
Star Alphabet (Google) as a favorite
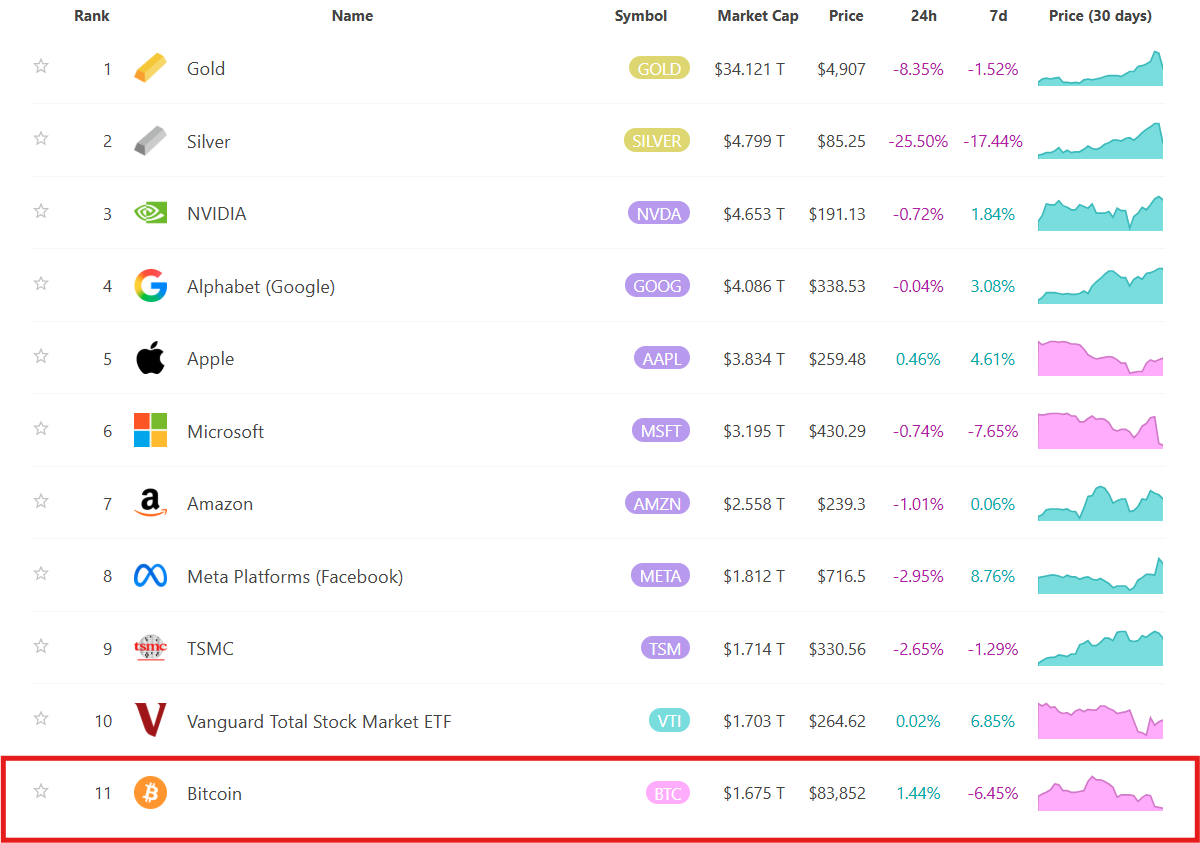[41, 283]
